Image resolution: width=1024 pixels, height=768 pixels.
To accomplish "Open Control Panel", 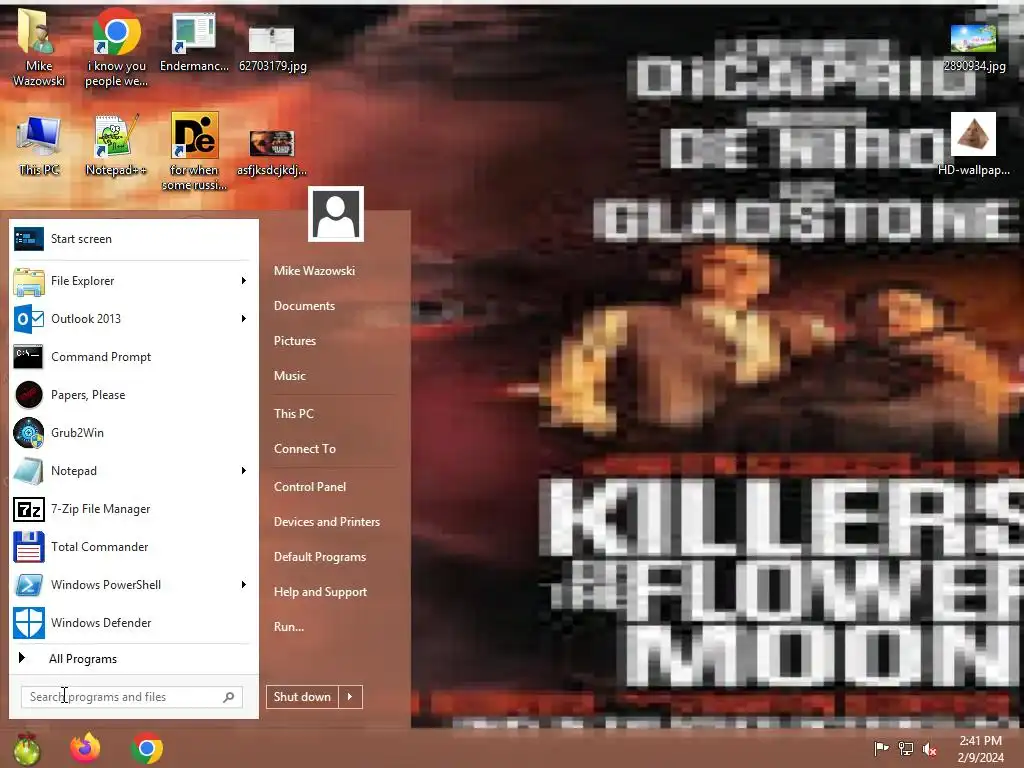I will tap(310, 487).
